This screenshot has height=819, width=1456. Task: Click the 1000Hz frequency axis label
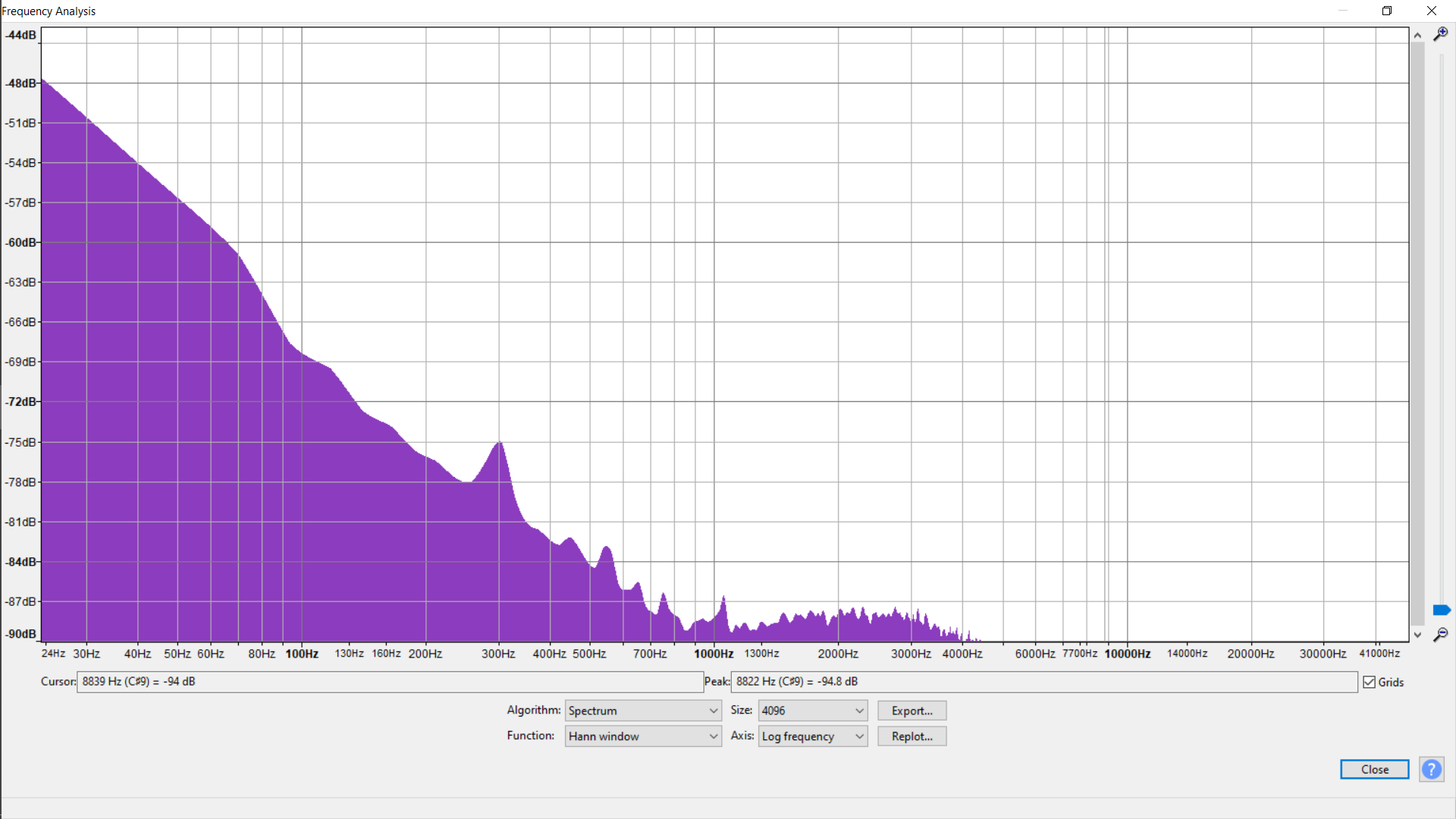click(714, 654)
